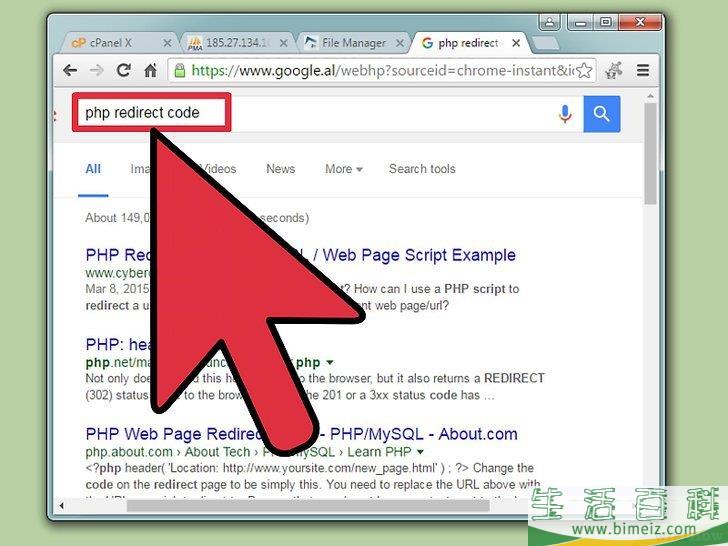728x546 pixels.
Task: Maximize the Chrome window
Action: [x=605, y=22]
